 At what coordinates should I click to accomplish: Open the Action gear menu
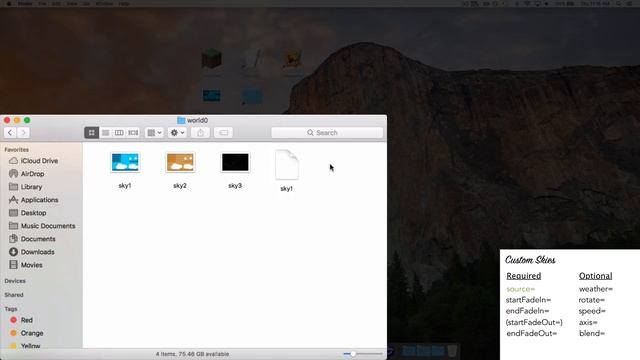[177, 133]
